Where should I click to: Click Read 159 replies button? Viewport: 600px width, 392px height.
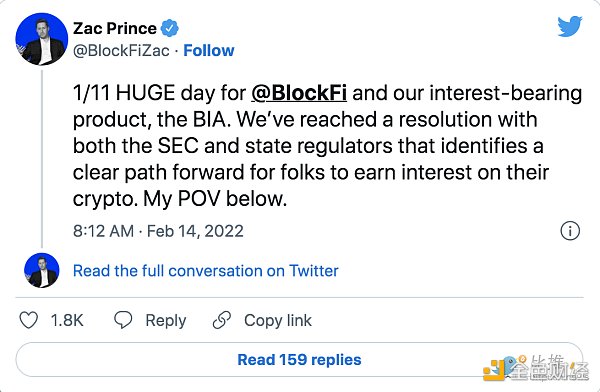299,359
